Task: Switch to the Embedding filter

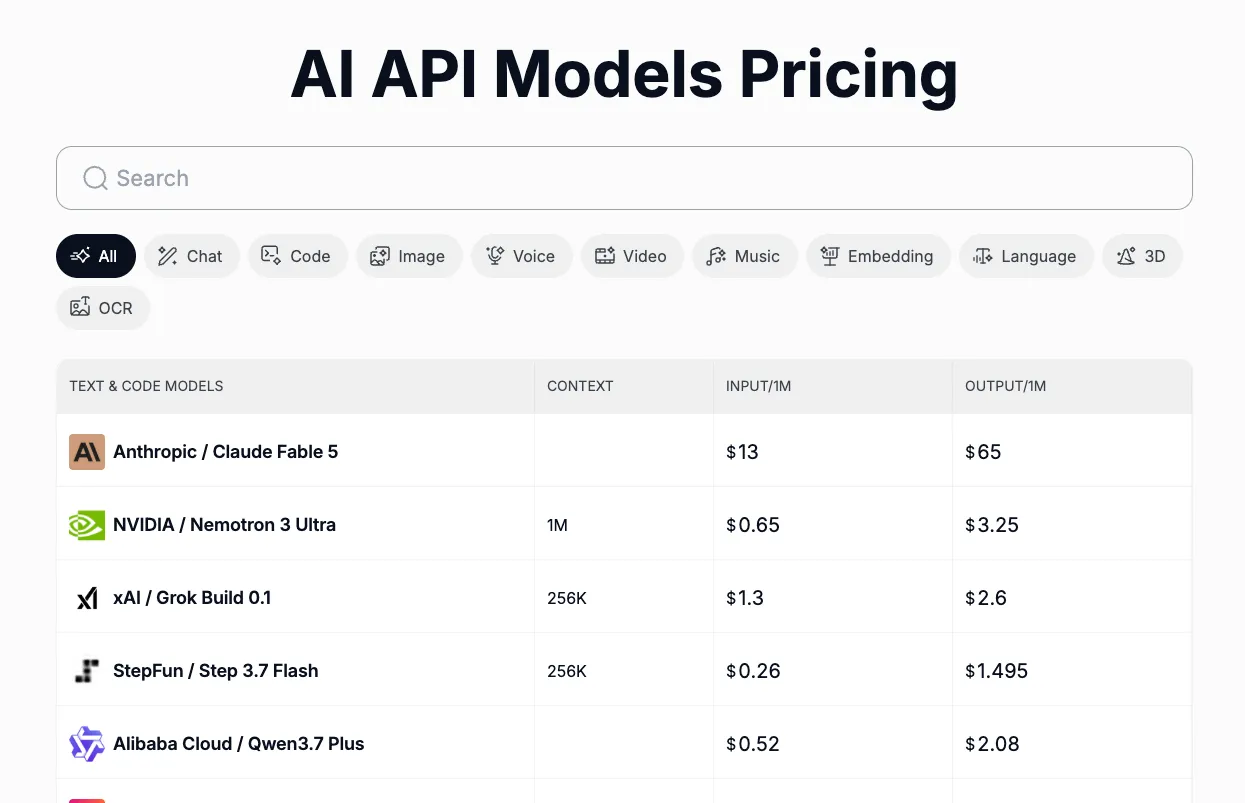Action: tap(878, 256)
